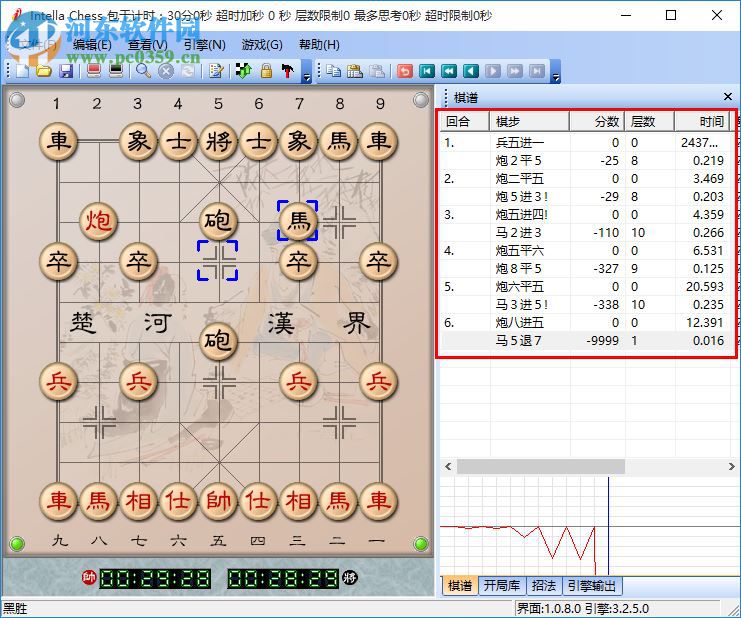
Task: Open the 游戏(G) menu
Action: pyautogui.click(x=262, y=45)
